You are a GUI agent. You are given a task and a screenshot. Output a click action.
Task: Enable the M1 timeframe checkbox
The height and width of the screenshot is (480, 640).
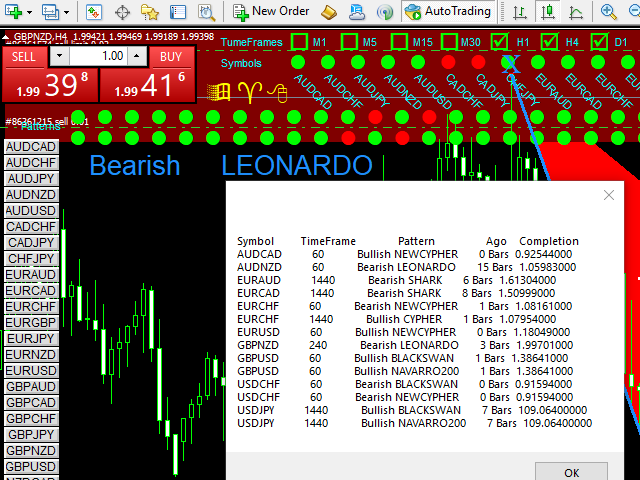[299, 42]
